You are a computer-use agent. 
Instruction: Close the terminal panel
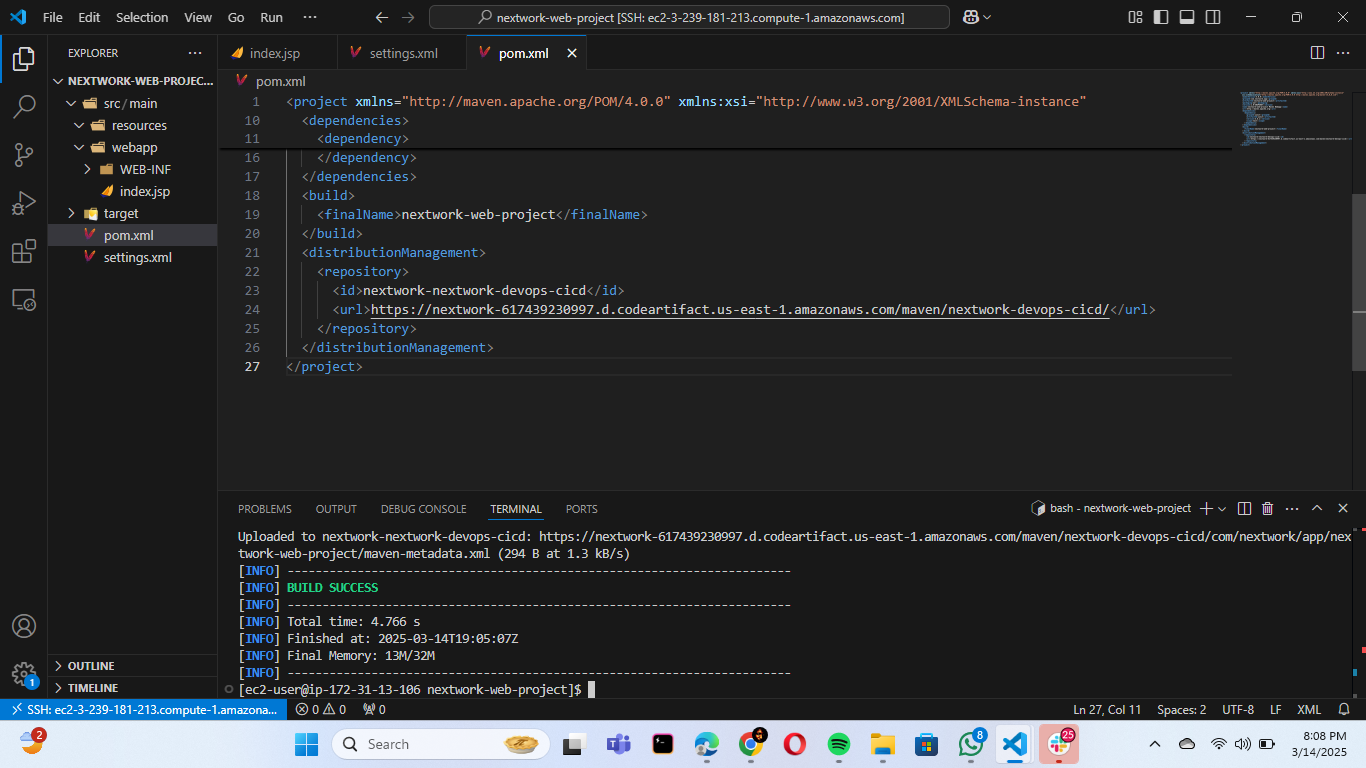[1342, 509]
